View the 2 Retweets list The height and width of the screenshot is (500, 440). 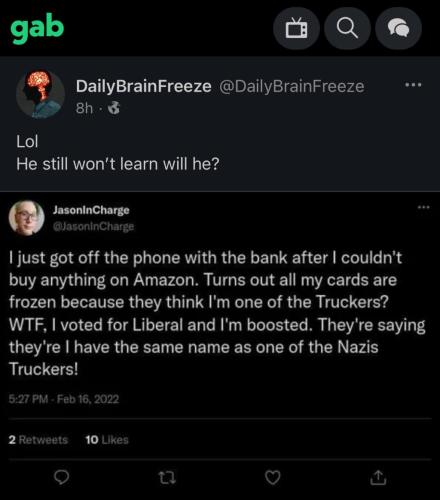click(38, 440)
